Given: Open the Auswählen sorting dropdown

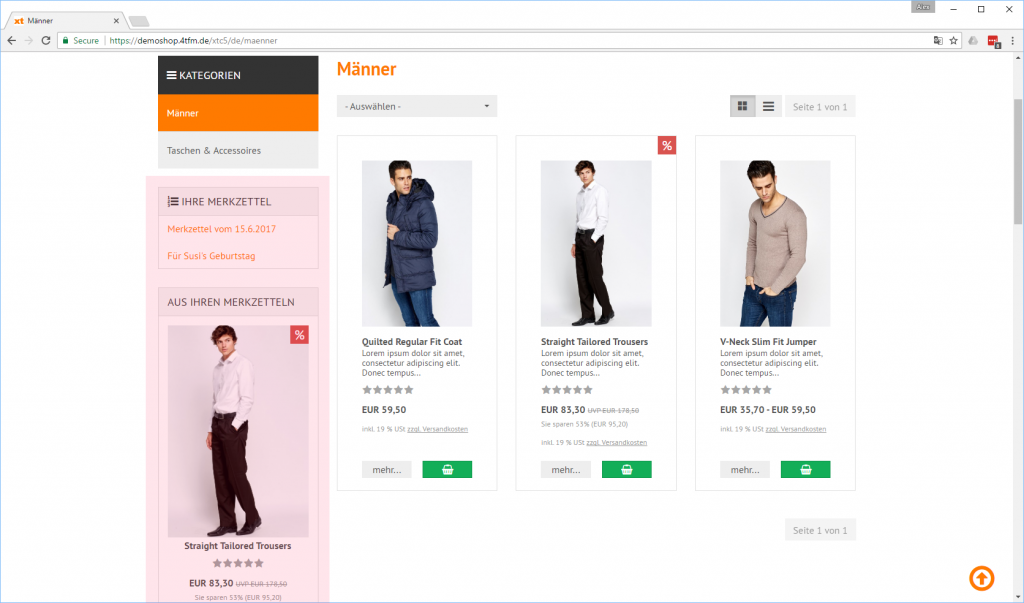Looking at the screenshot, I should (x=417, y=106).
